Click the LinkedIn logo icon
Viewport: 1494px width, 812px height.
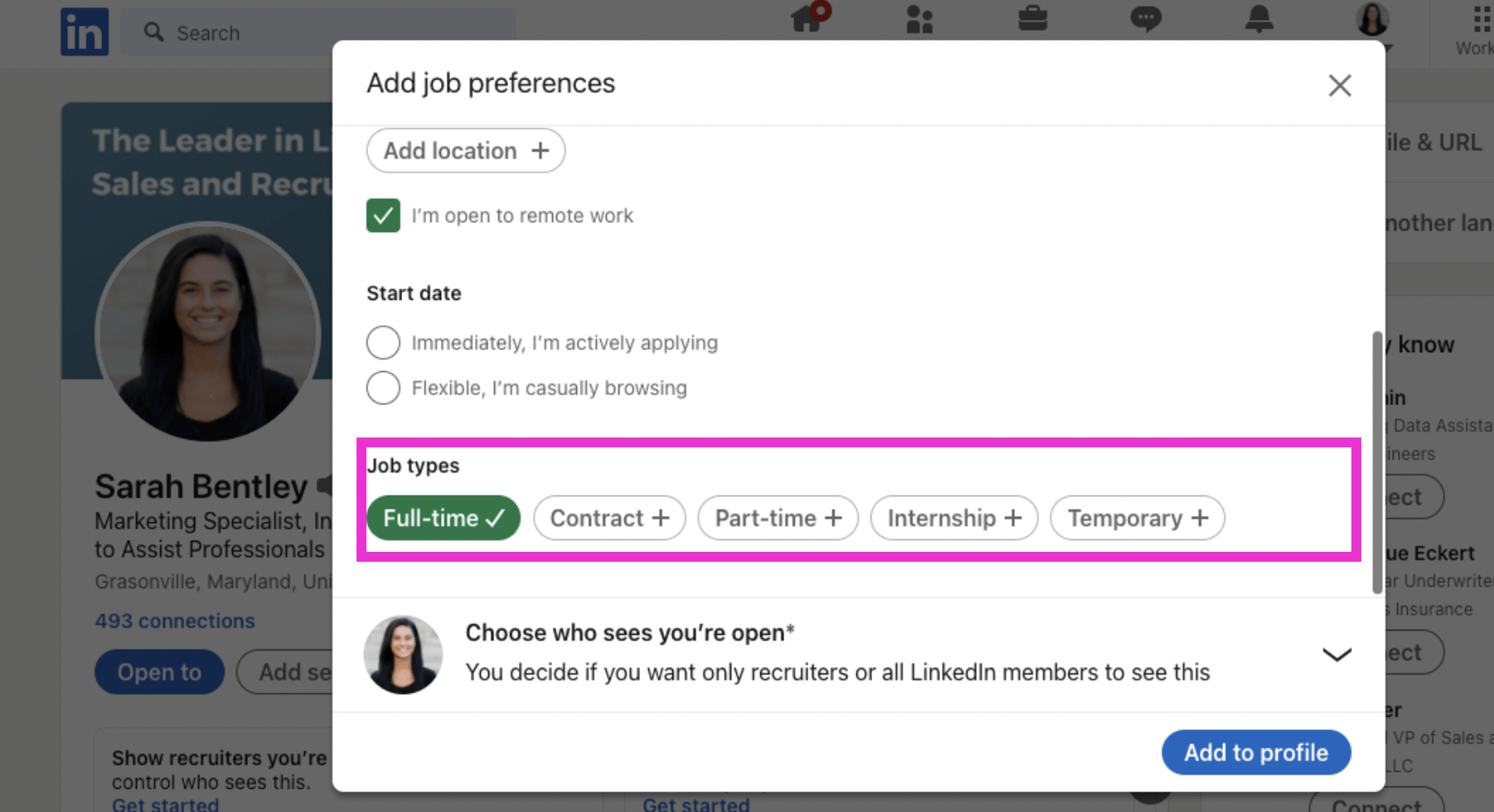point(85,31)
